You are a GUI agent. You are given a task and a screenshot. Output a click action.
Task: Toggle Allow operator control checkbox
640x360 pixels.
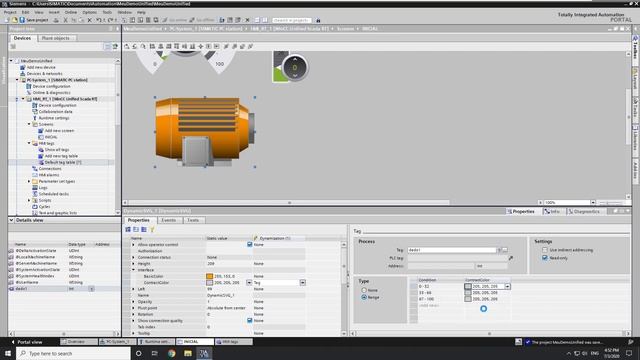click(x=249, y=244)
